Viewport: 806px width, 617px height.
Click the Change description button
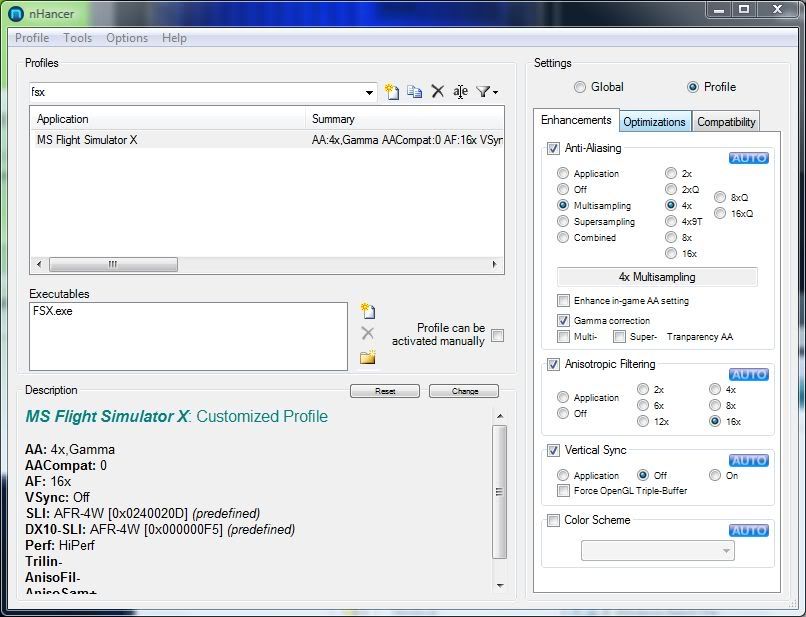pyautogui.click(x=464, y=391)
